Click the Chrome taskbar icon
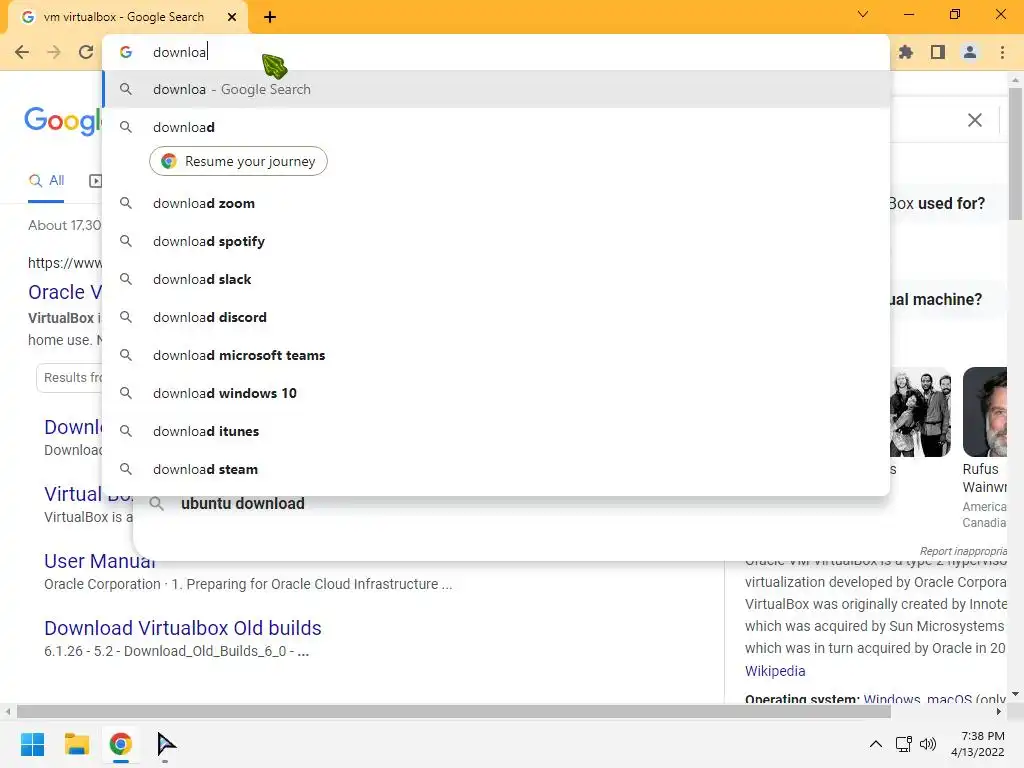The width and height of the screenshot is (1024, 768). [x=120, y=744]
